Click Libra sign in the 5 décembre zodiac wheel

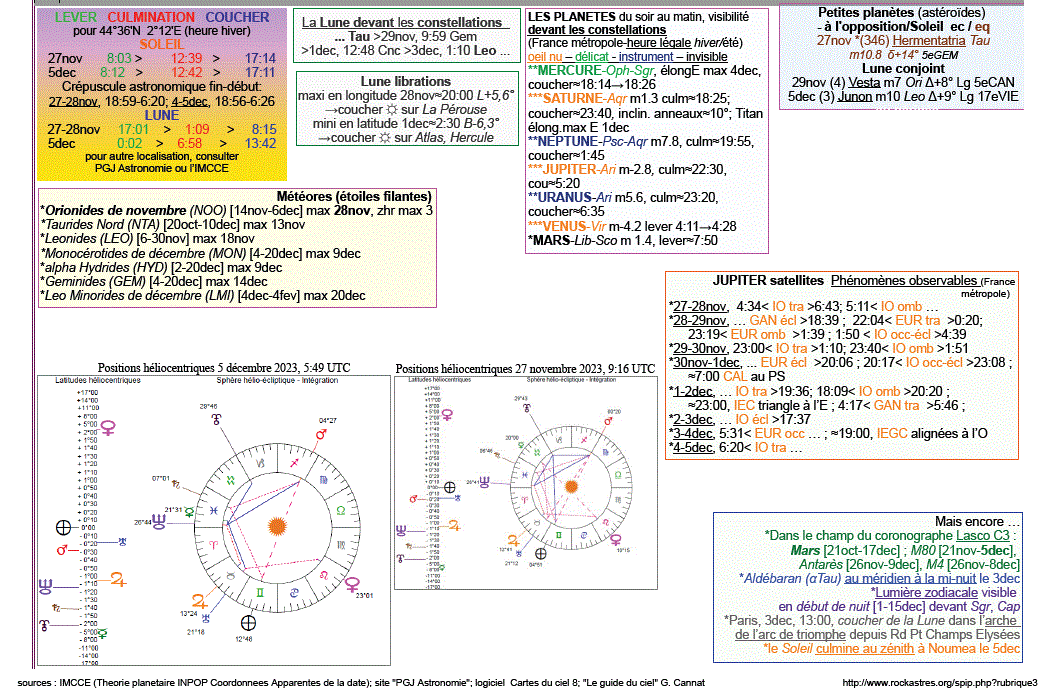(x=341, y=511)
